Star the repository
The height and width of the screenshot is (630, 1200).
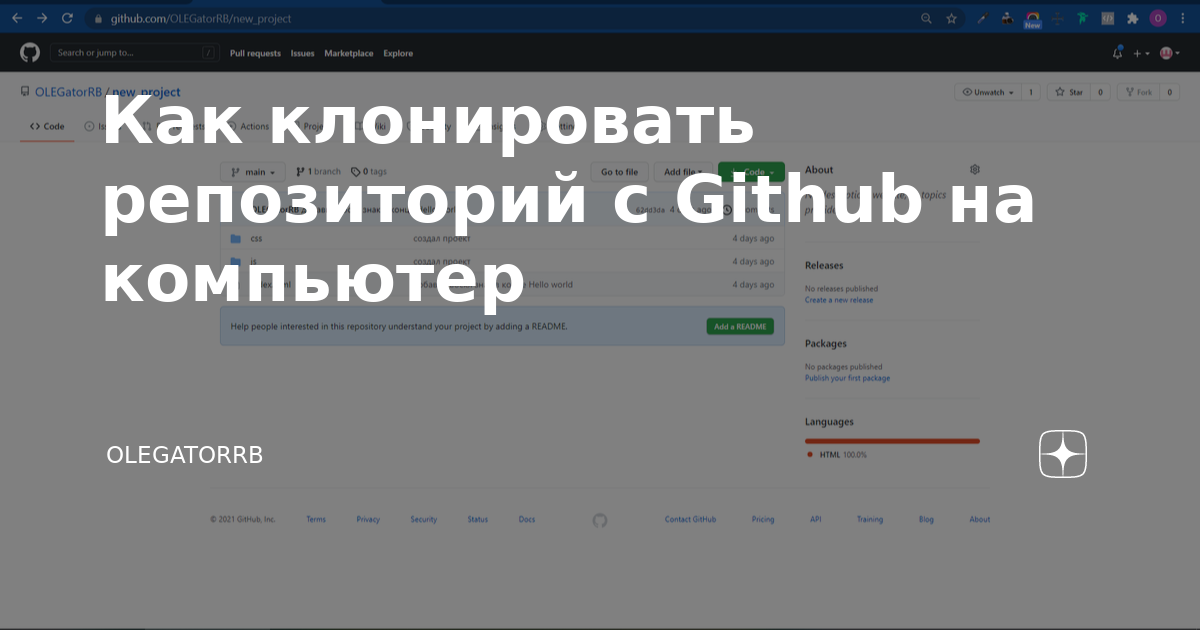tap(1068, 92)
